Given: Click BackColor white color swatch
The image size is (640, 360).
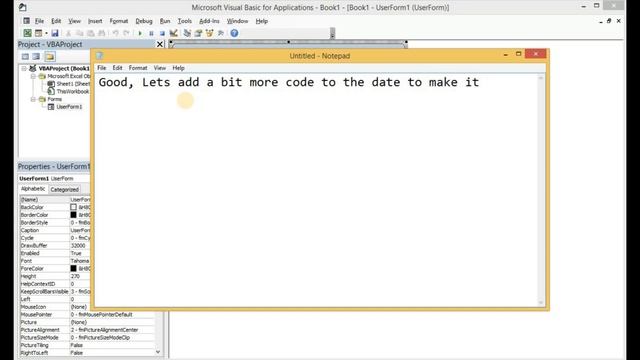Looking at the screenshot, I should pyautogui.click(x=73, y=207).
